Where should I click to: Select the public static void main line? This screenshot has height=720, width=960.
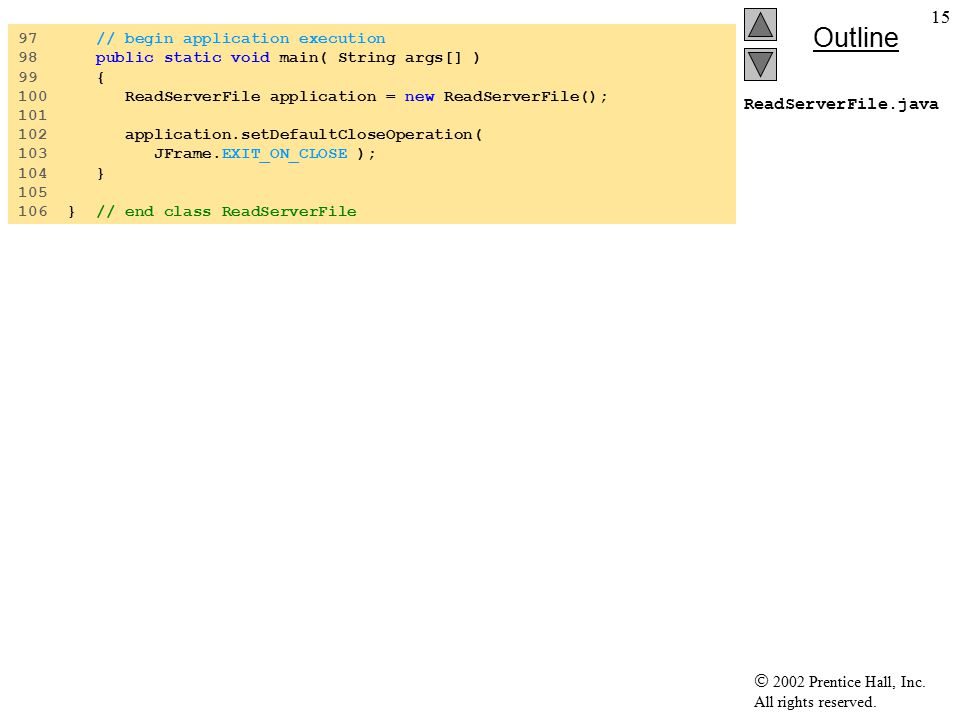pos(288,58)
